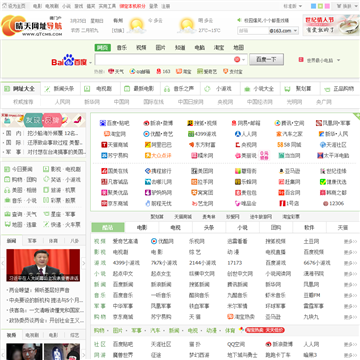Open the 天猫商城 icon link
The width and height of the screenshot is (360, 360).
104,145
